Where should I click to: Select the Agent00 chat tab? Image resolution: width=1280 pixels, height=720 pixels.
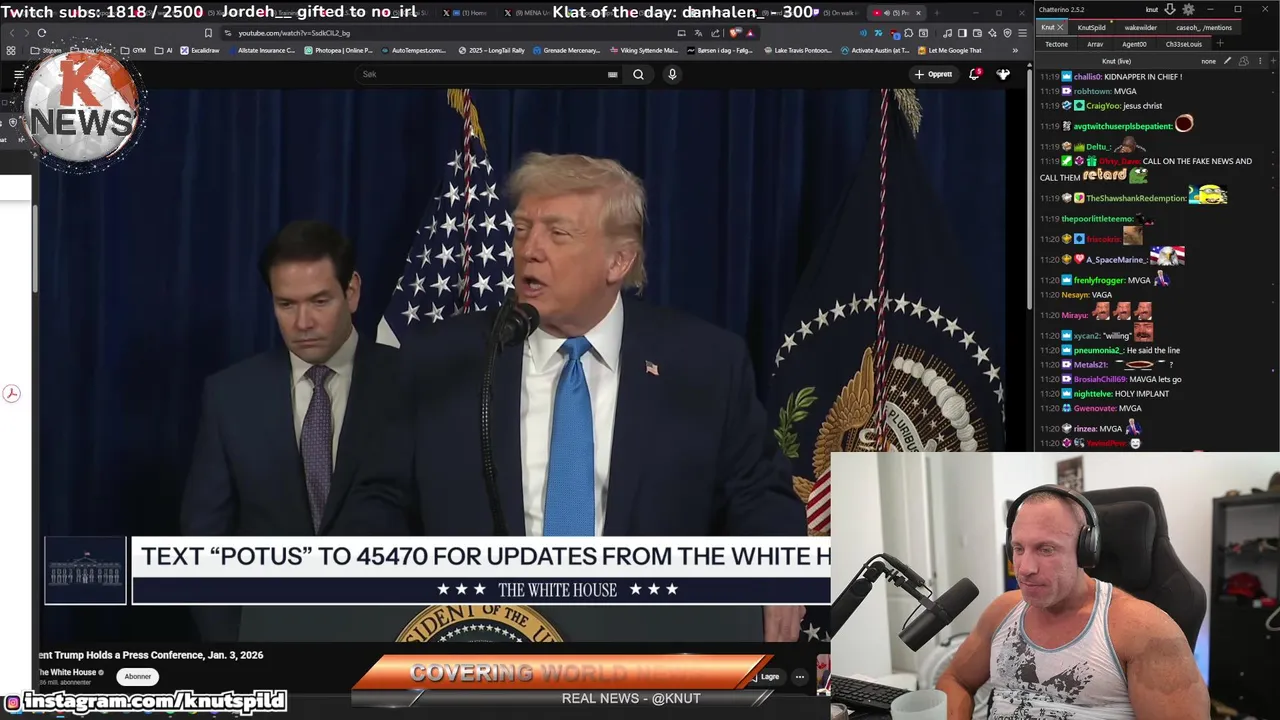click(x=1134, y=44)
